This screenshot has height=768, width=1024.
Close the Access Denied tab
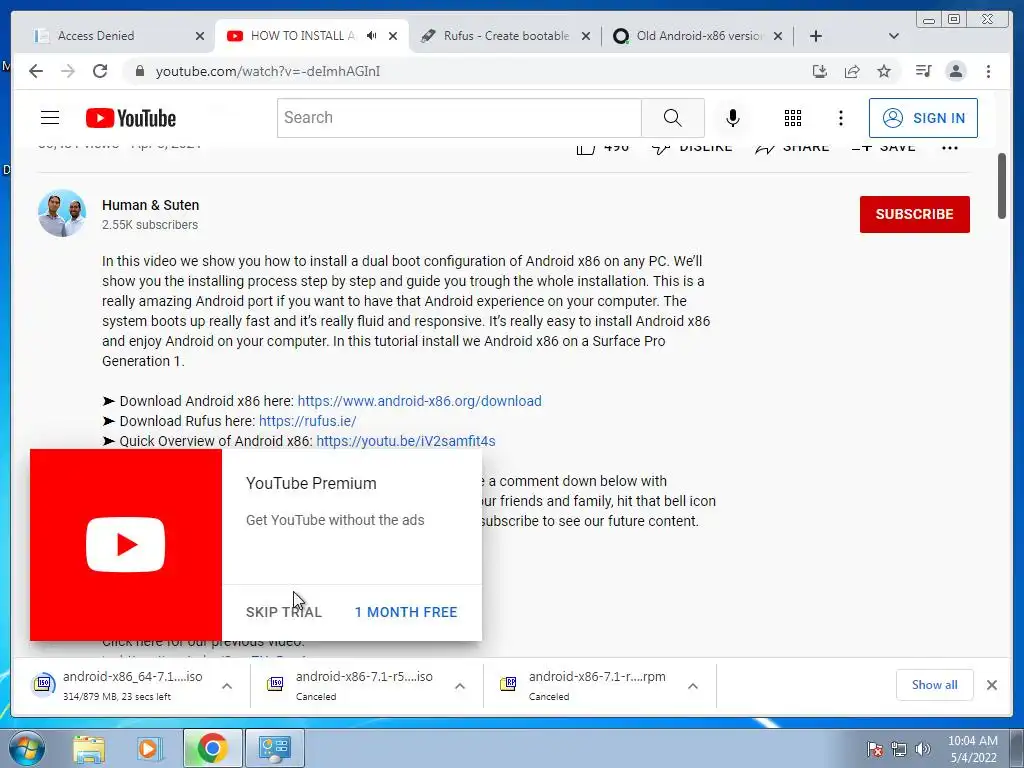pyautogui.click(x=200, y=36)
